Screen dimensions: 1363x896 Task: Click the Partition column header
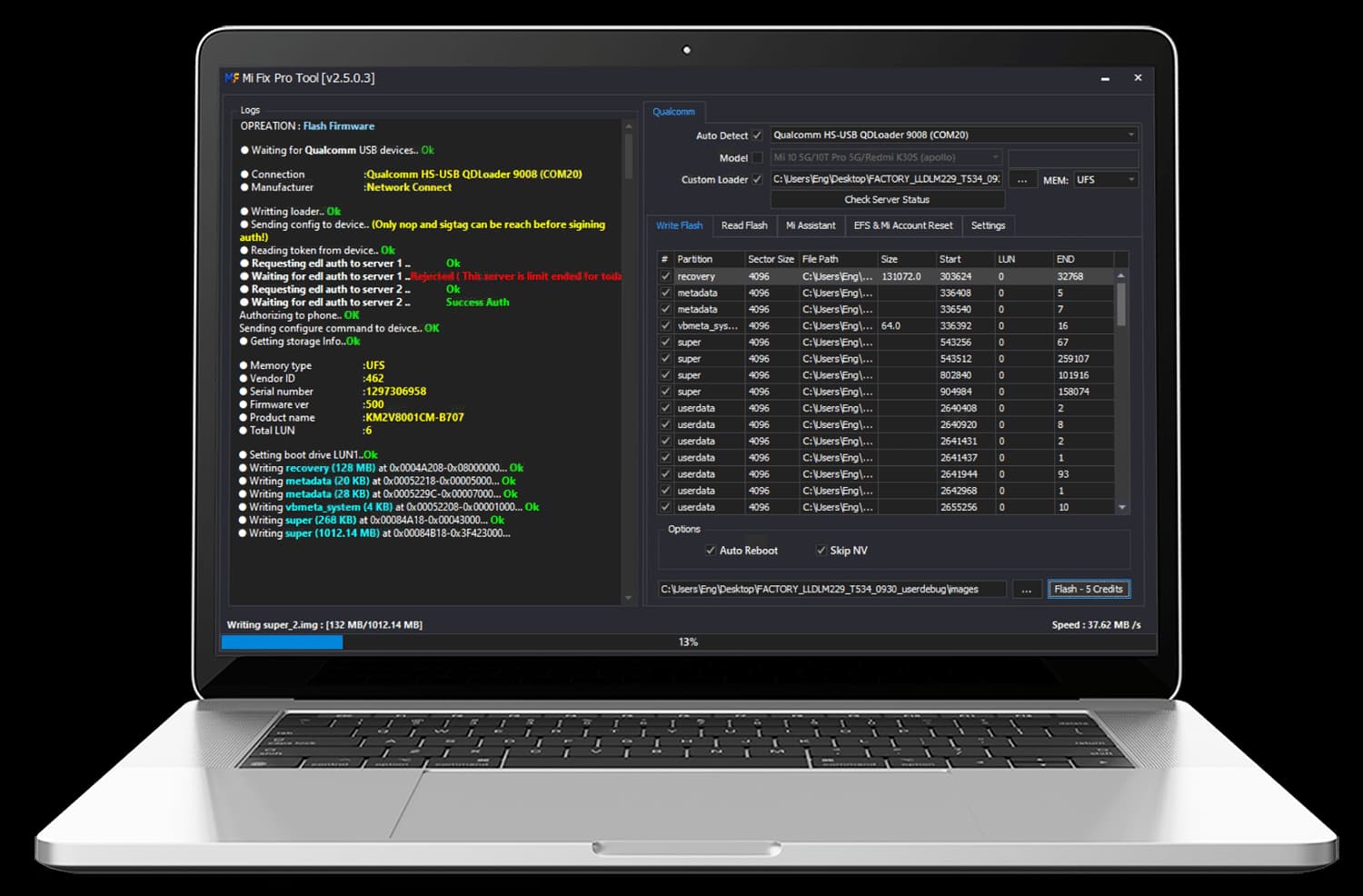coord(710,259)
